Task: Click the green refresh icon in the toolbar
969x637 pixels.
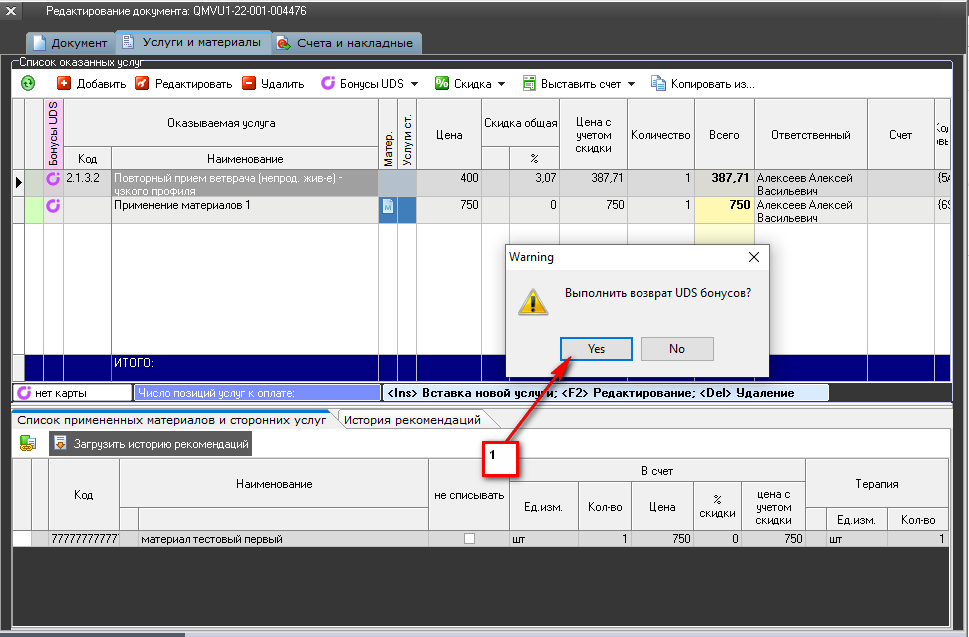Action: pos(28,84)
